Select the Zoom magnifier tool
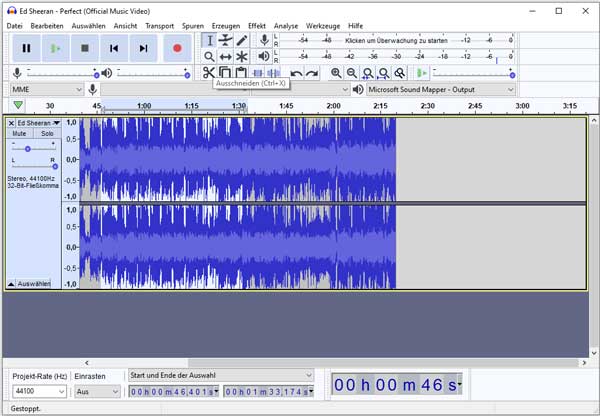This screenshot has height=416, width=600. click(209, 57)
